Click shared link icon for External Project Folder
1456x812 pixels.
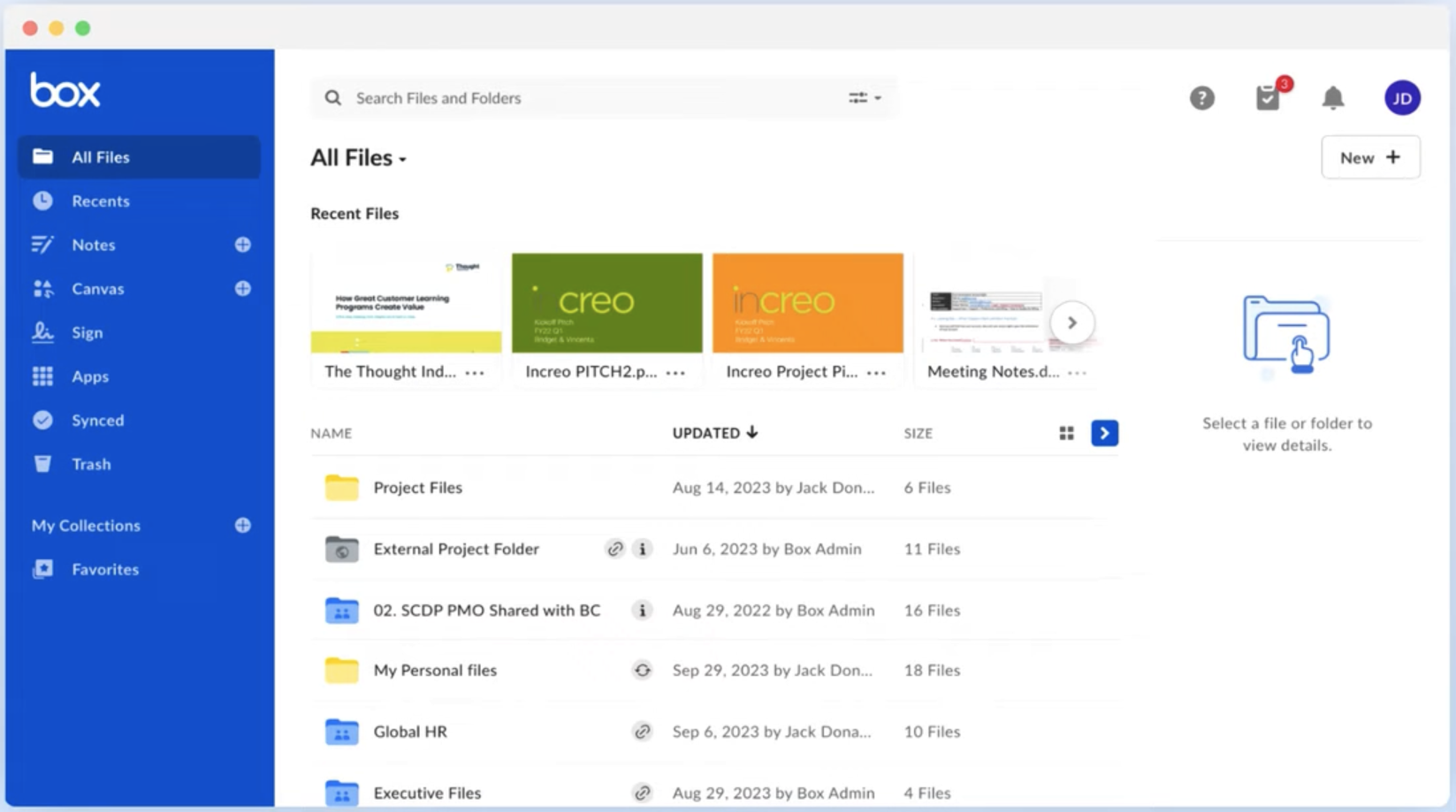point(615,549)
